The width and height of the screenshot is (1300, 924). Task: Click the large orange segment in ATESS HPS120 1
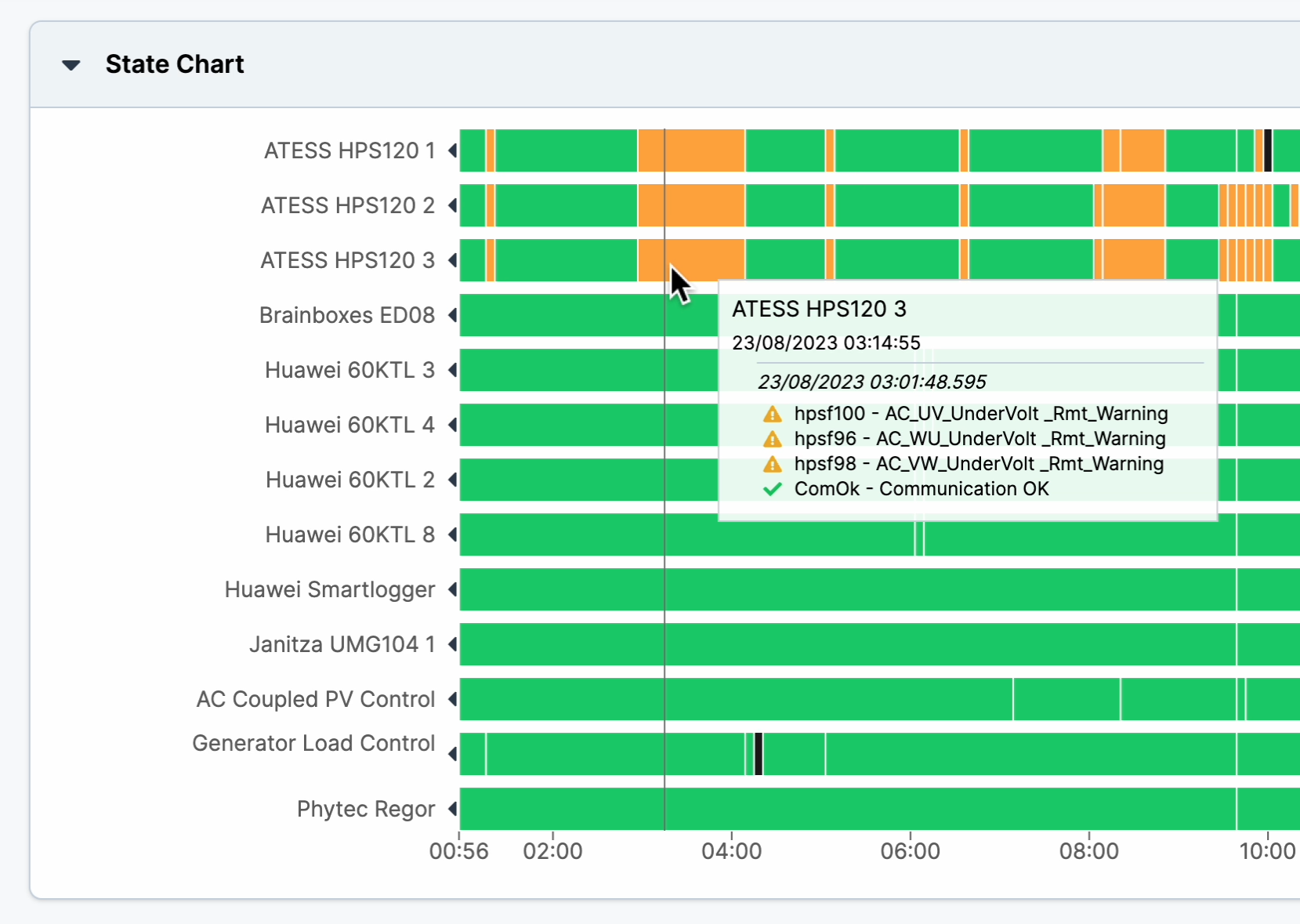pos(690,150)
